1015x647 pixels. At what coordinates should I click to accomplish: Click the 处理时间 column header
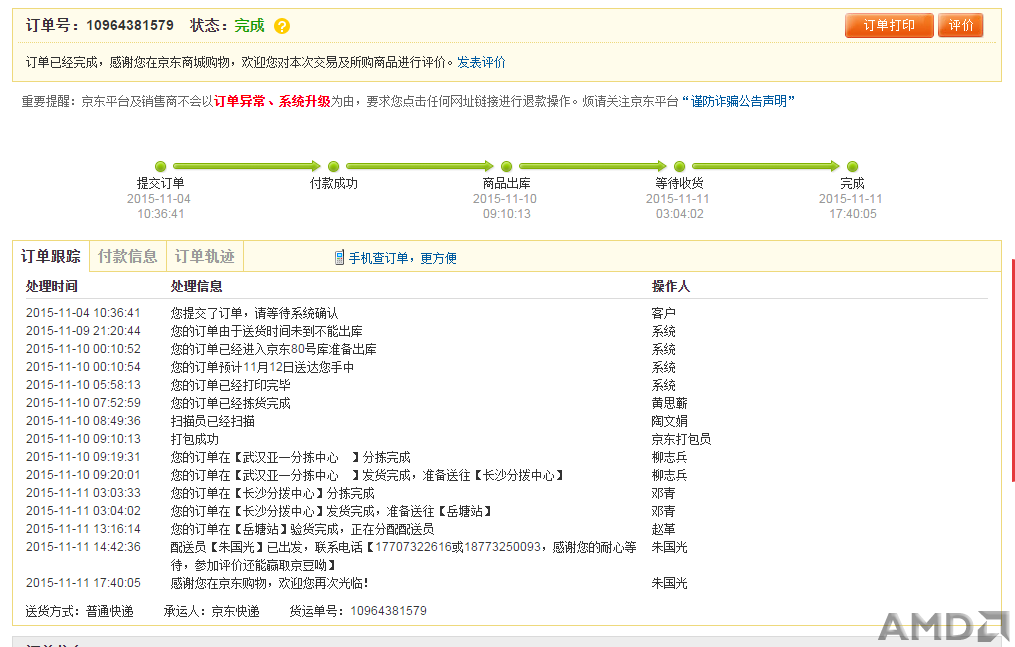[x=52, y=286]
